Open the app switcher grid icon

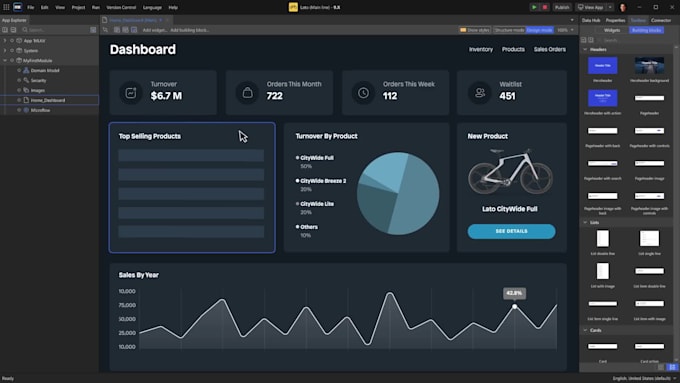pos(6,7)
